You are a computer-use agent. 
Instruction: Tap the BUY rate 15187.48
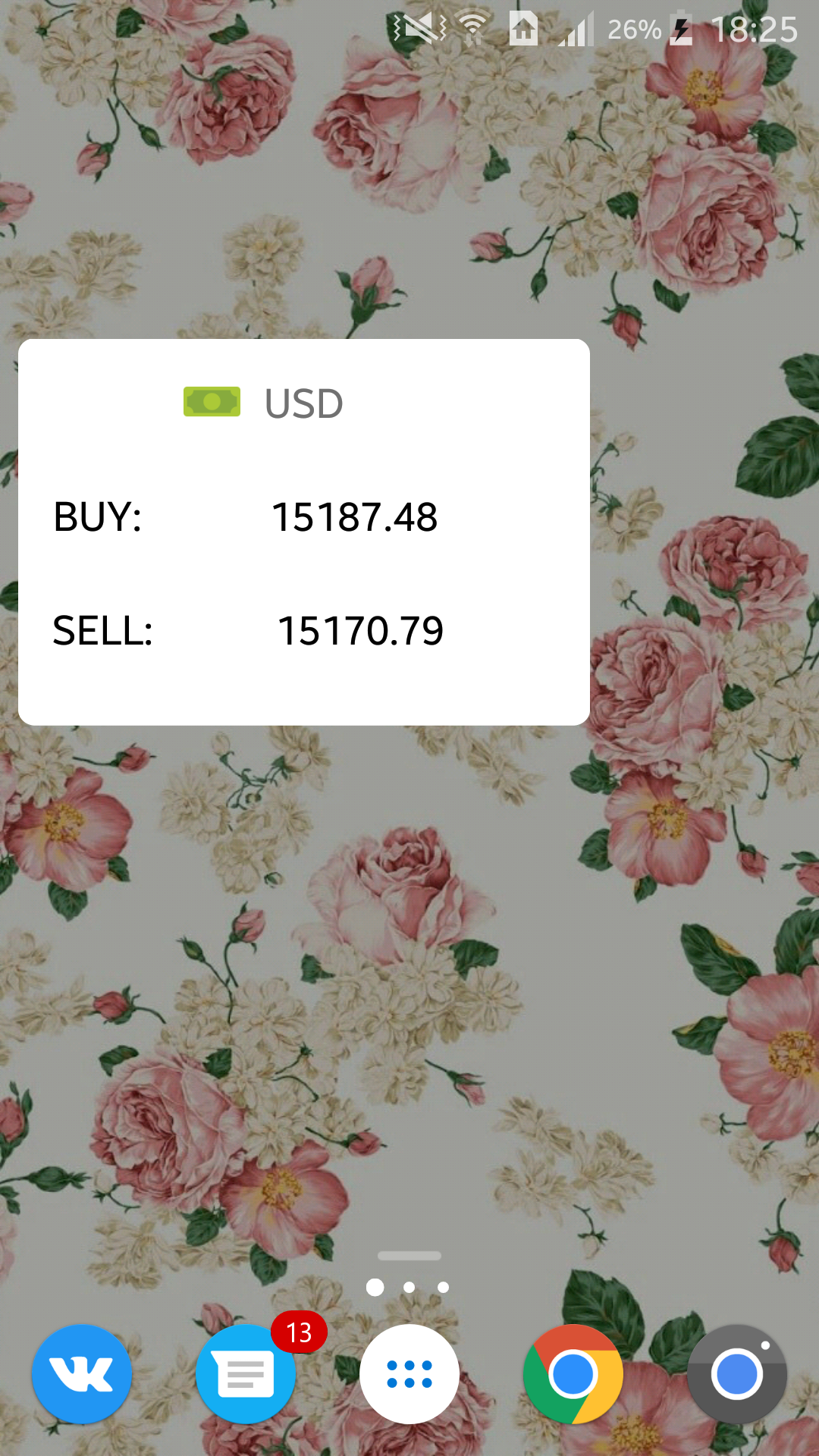point(354,517)
